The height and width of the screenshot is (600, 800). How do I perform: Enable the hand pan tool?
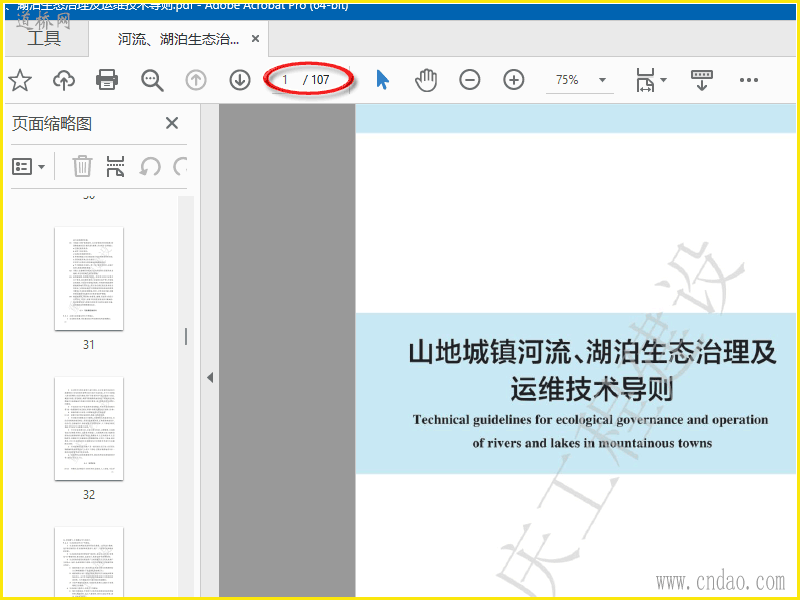(x=426, y=80)
